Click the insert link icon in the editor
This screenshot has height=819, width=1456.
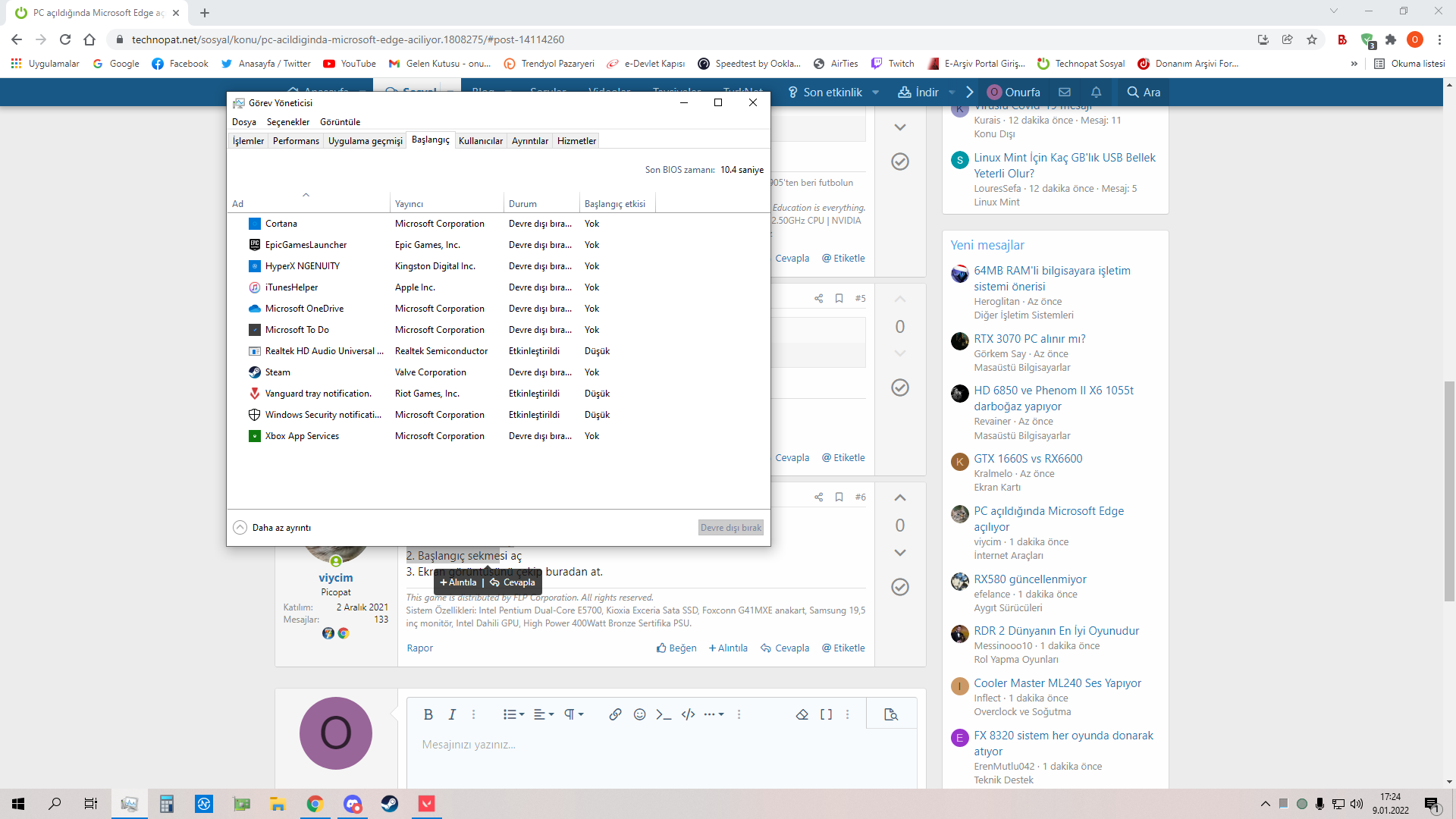(615, 714)
